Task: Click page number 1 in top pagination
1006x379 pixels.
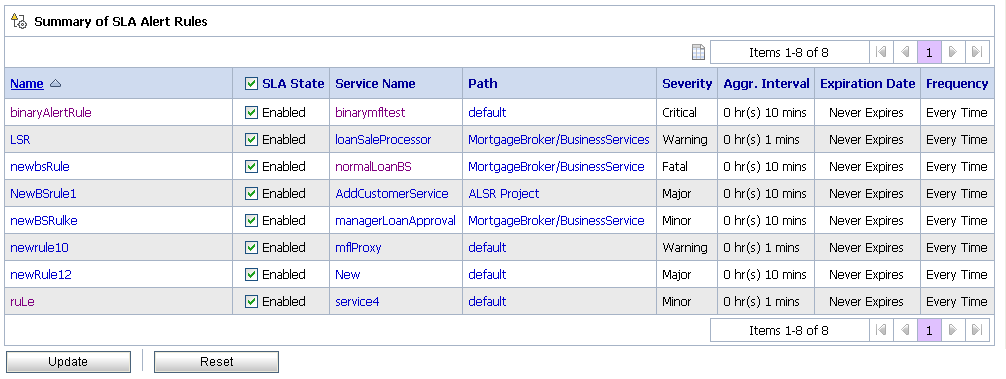Action: coord(929,52)
